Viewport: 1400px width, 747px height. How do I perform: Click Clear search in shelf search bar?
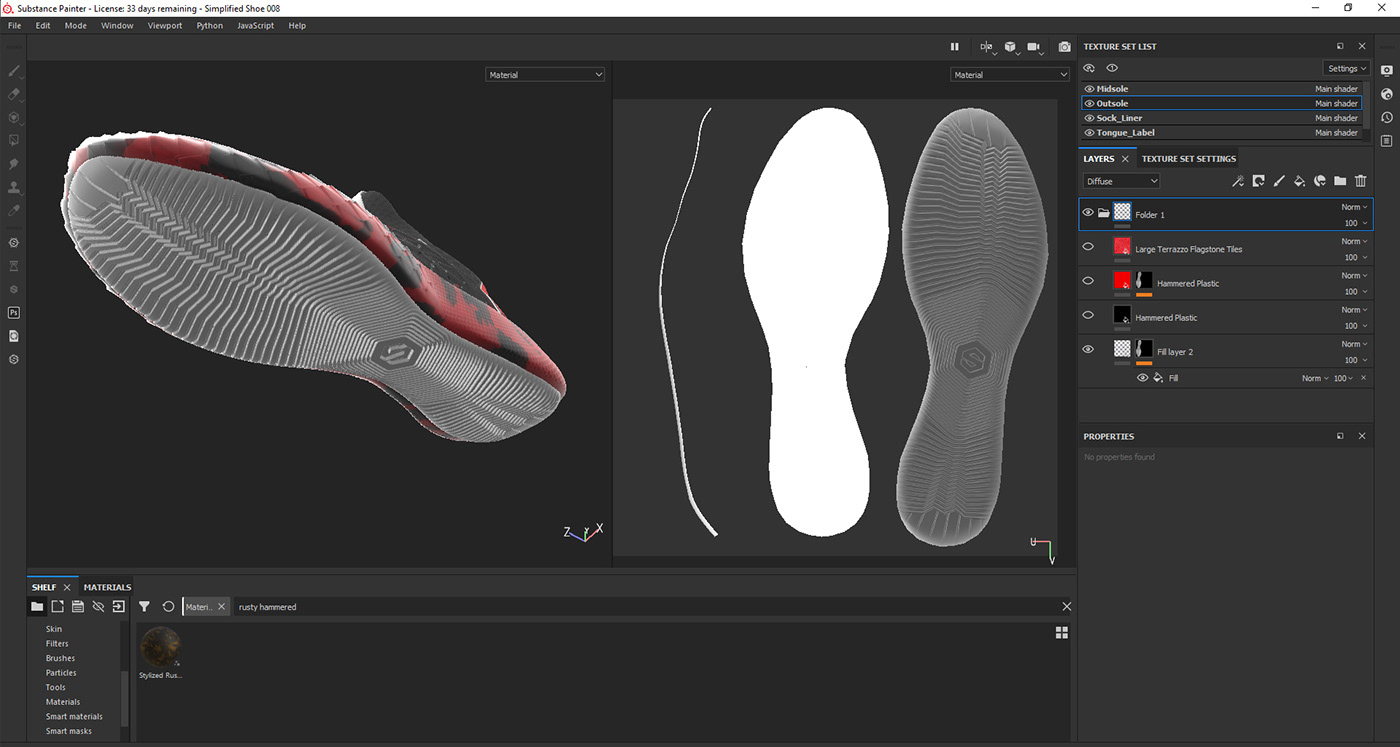[1066, 606]
